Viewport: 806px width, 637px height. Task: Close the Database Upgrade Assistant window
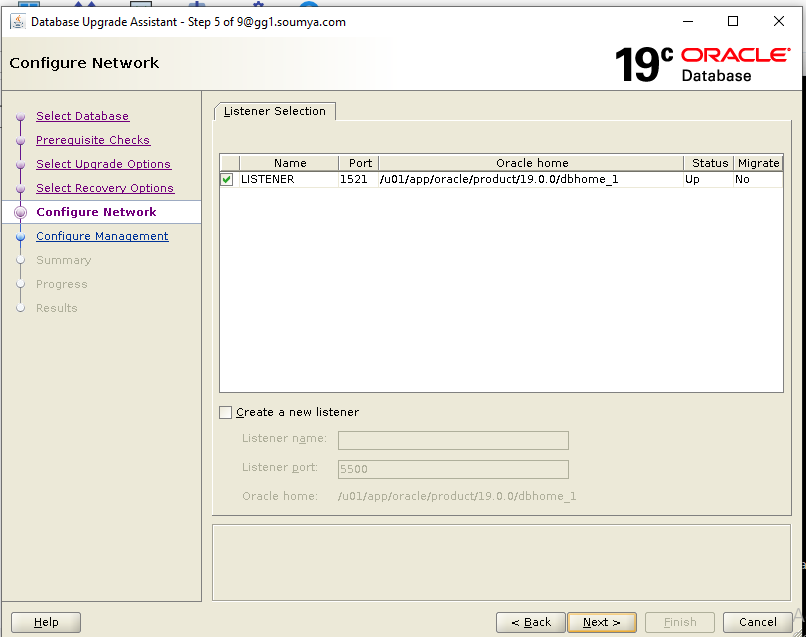pyautogui.click(x=779, y=22)
